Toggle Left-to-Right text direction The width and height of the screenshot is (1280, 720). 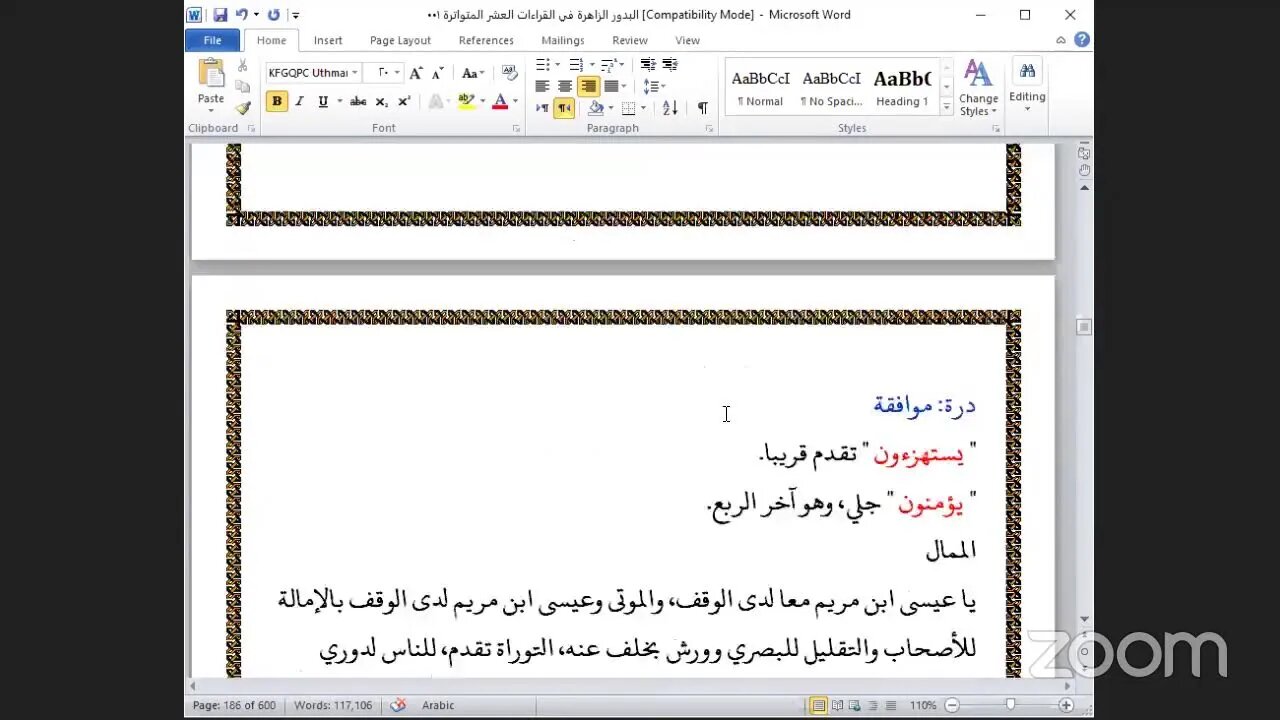tap(542, 108)
